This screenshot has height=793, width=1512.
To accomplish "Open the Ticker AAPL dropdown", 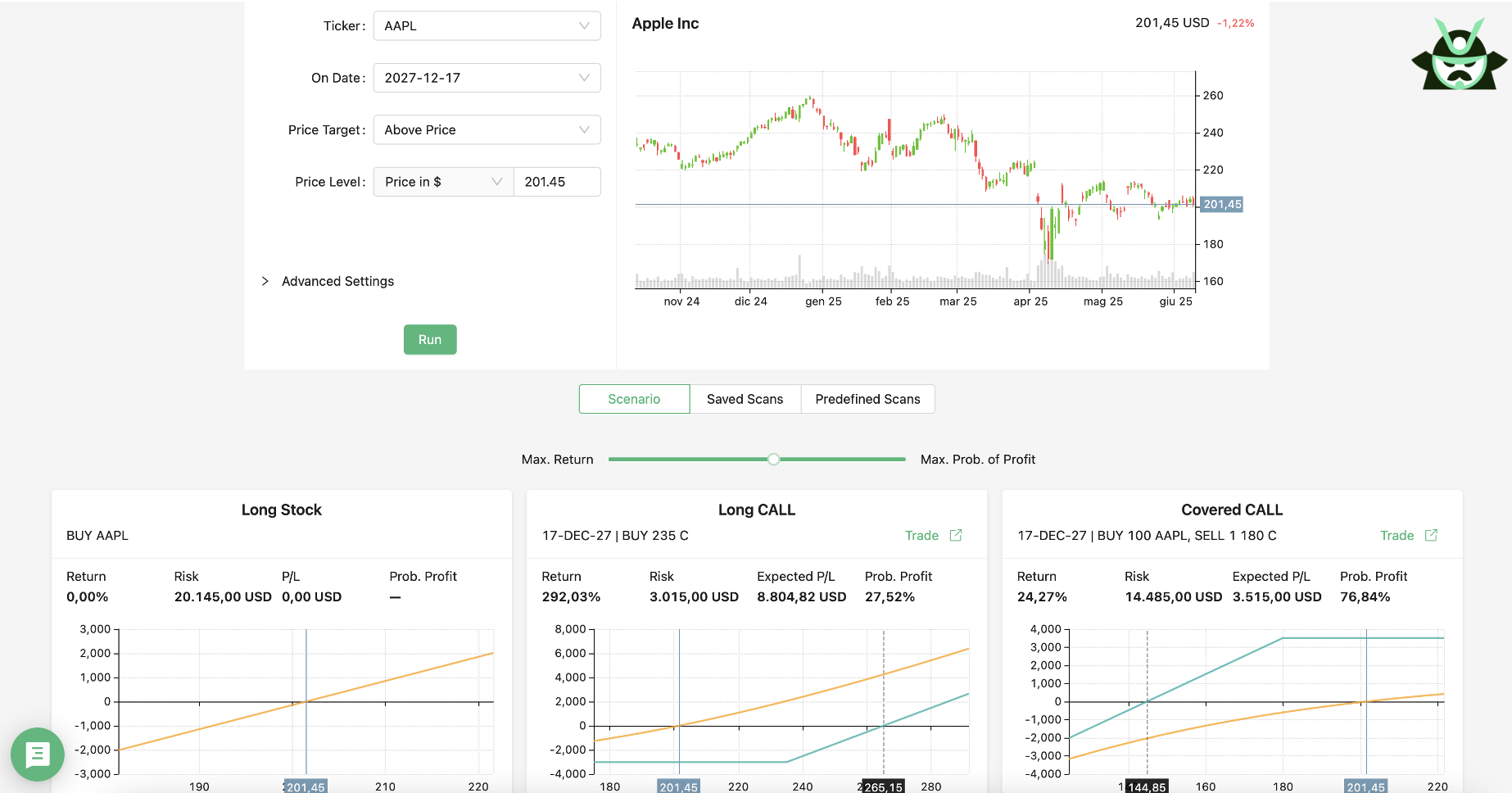I will point(487,25).
